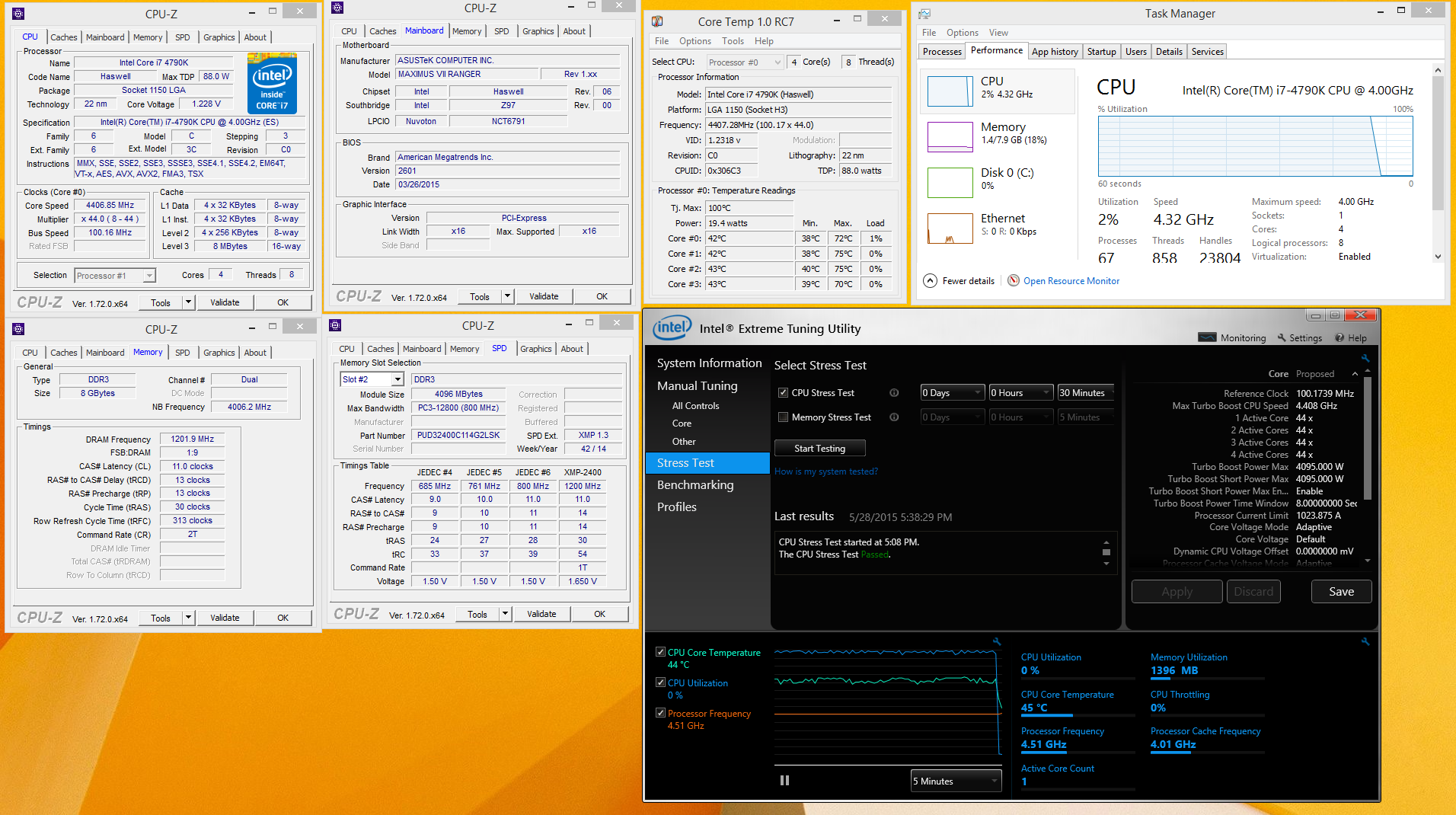1456x815 pixels.
Task: Open the Options menu in Core Temp
Action: [x=694, y=41]
